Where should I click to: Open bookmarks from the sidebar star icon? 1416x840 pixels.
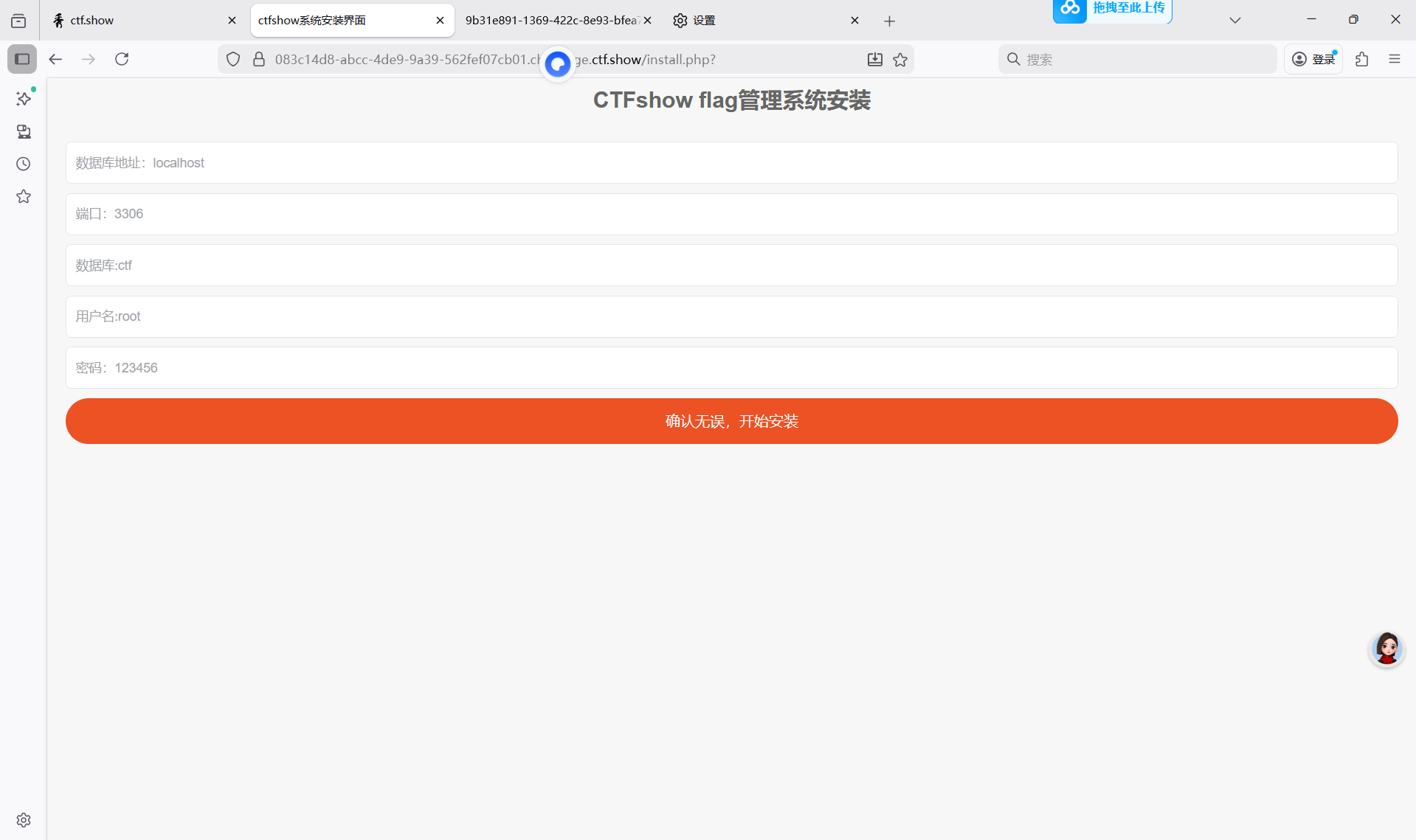24,196
